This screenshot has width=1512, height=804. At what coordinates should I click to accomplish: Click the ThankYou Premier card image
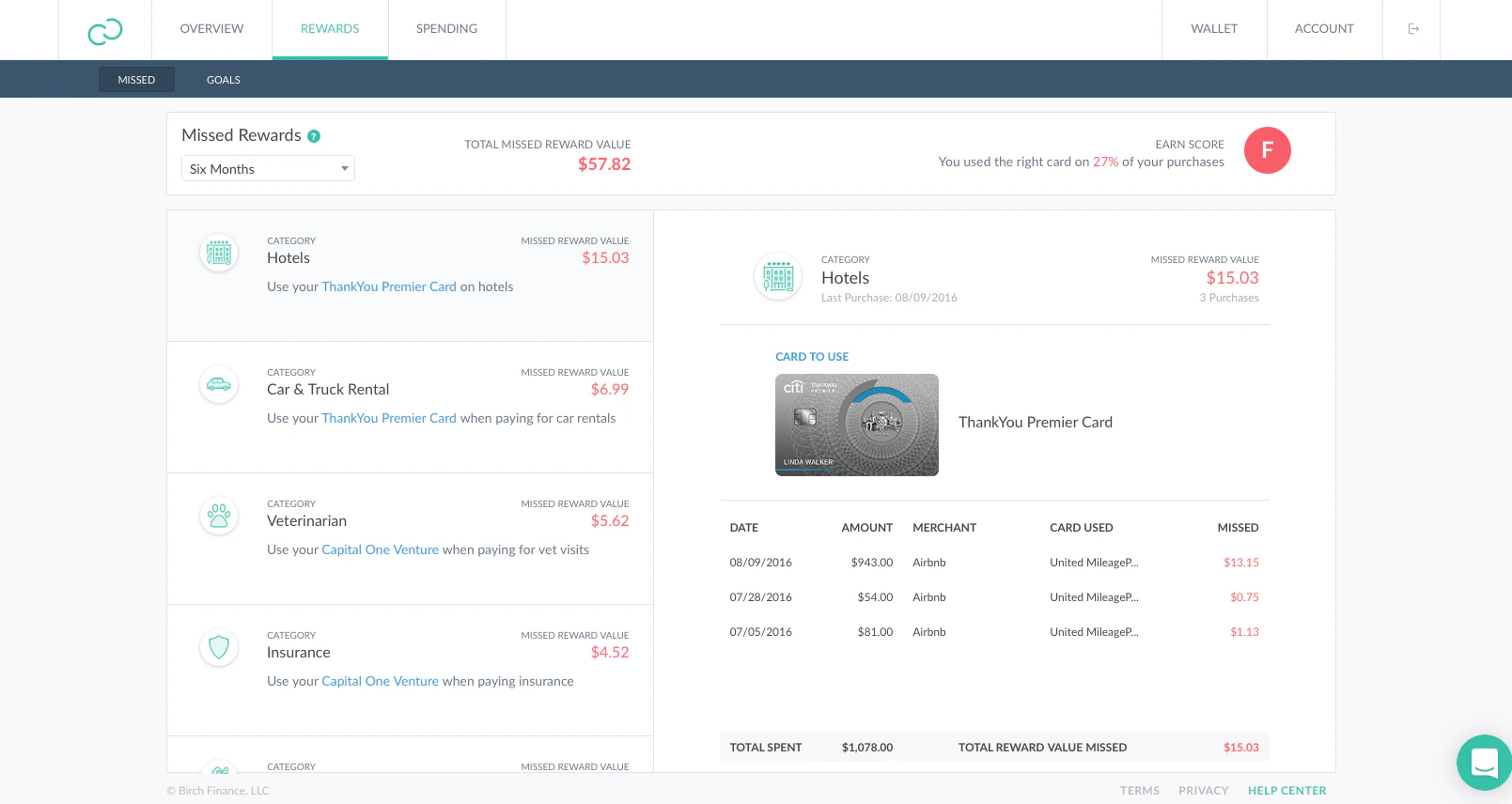point(857,425)
